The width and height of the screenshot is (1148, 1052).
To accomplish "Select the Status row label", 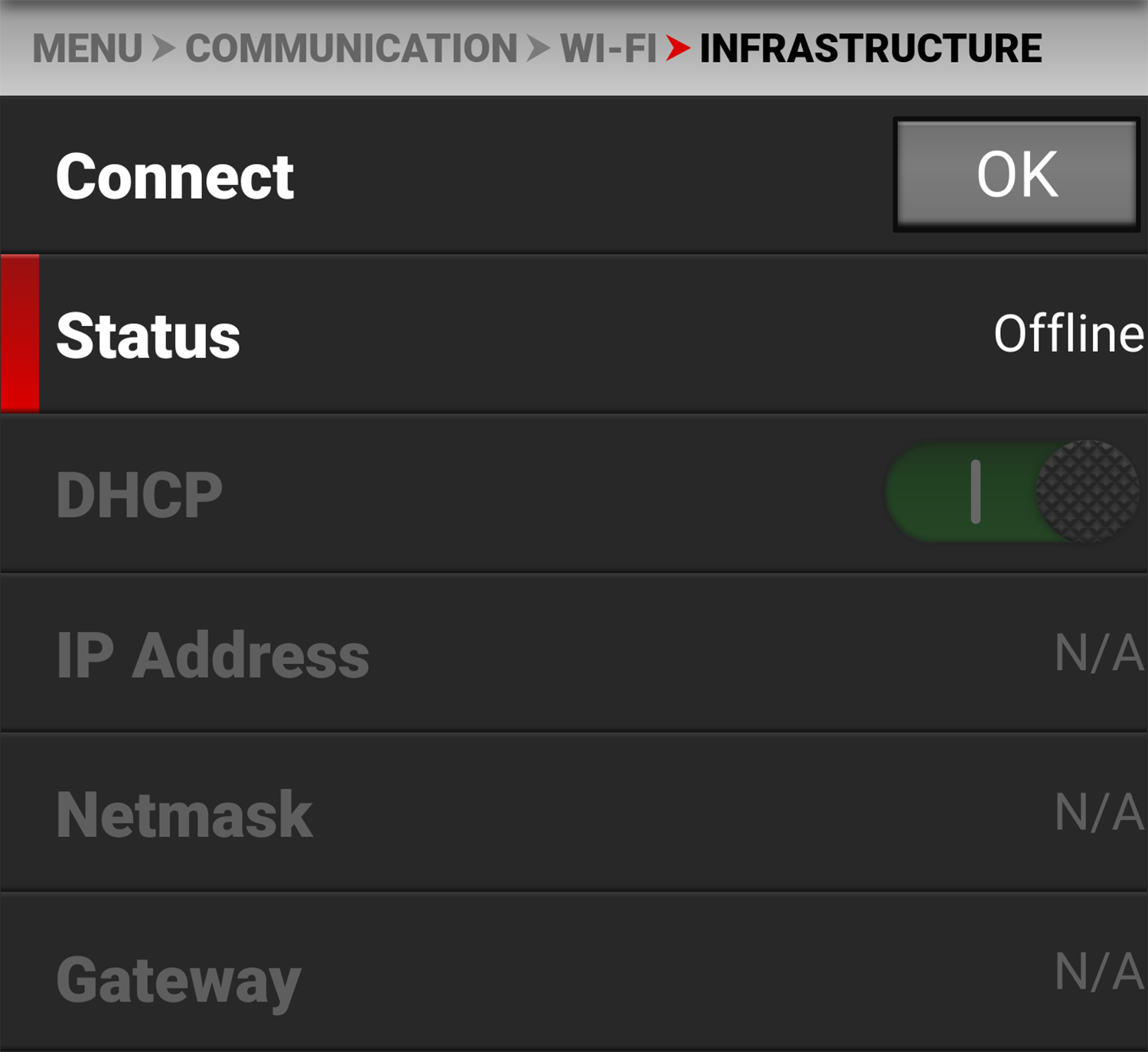I will pyautogui.click(x=148, y=337).
